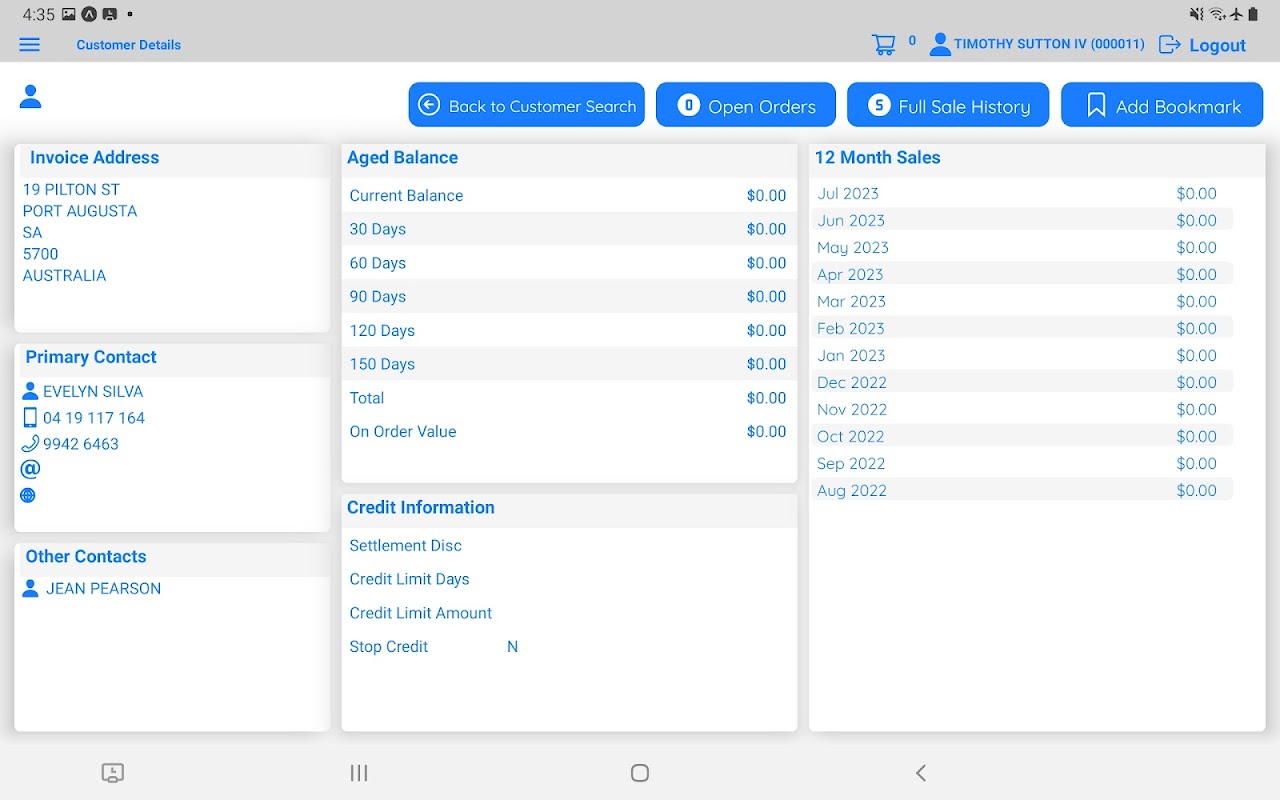Click the mobile phone icon in Primary Contact
Screen dimensions: 1280x800
pos(30,417)
